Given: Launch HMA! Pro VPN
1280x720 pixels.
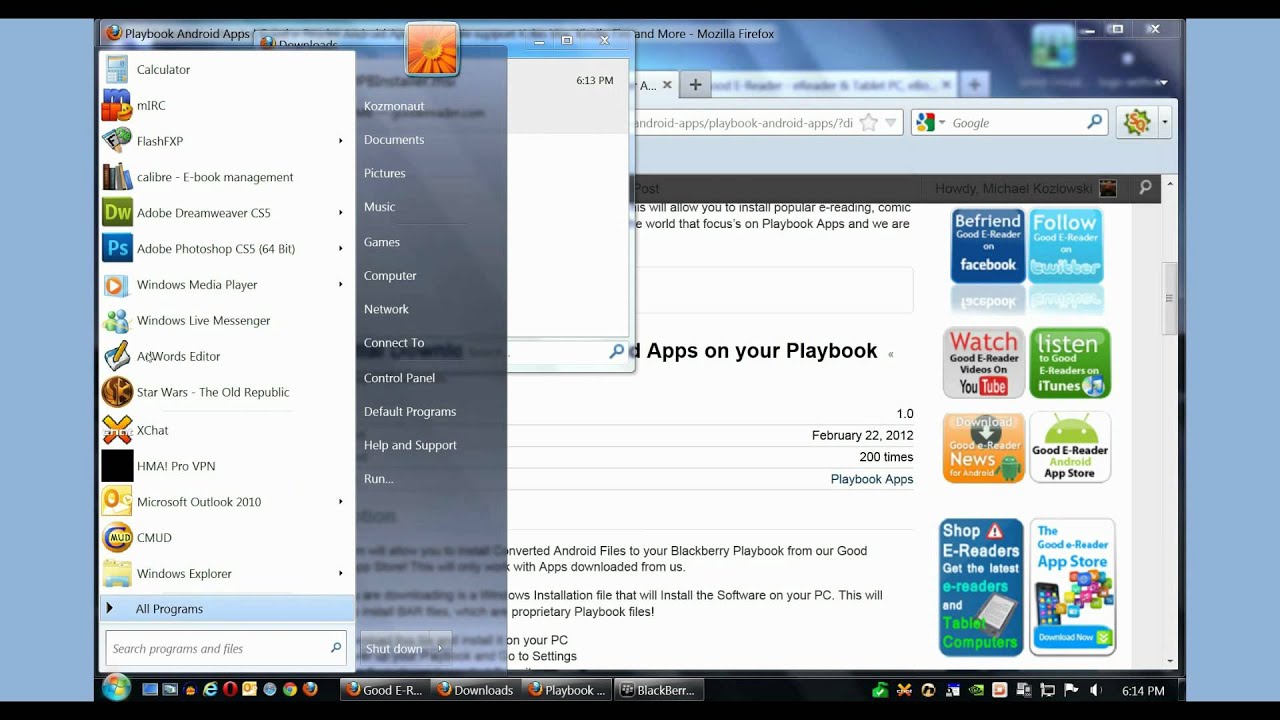Looking at the screenshot, I should point(227,466).
